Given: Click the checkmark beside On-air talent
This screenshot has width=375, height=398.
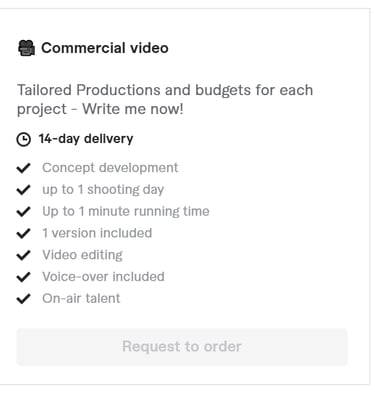Looking at the screenshot, I should click(x=24, y=299).
